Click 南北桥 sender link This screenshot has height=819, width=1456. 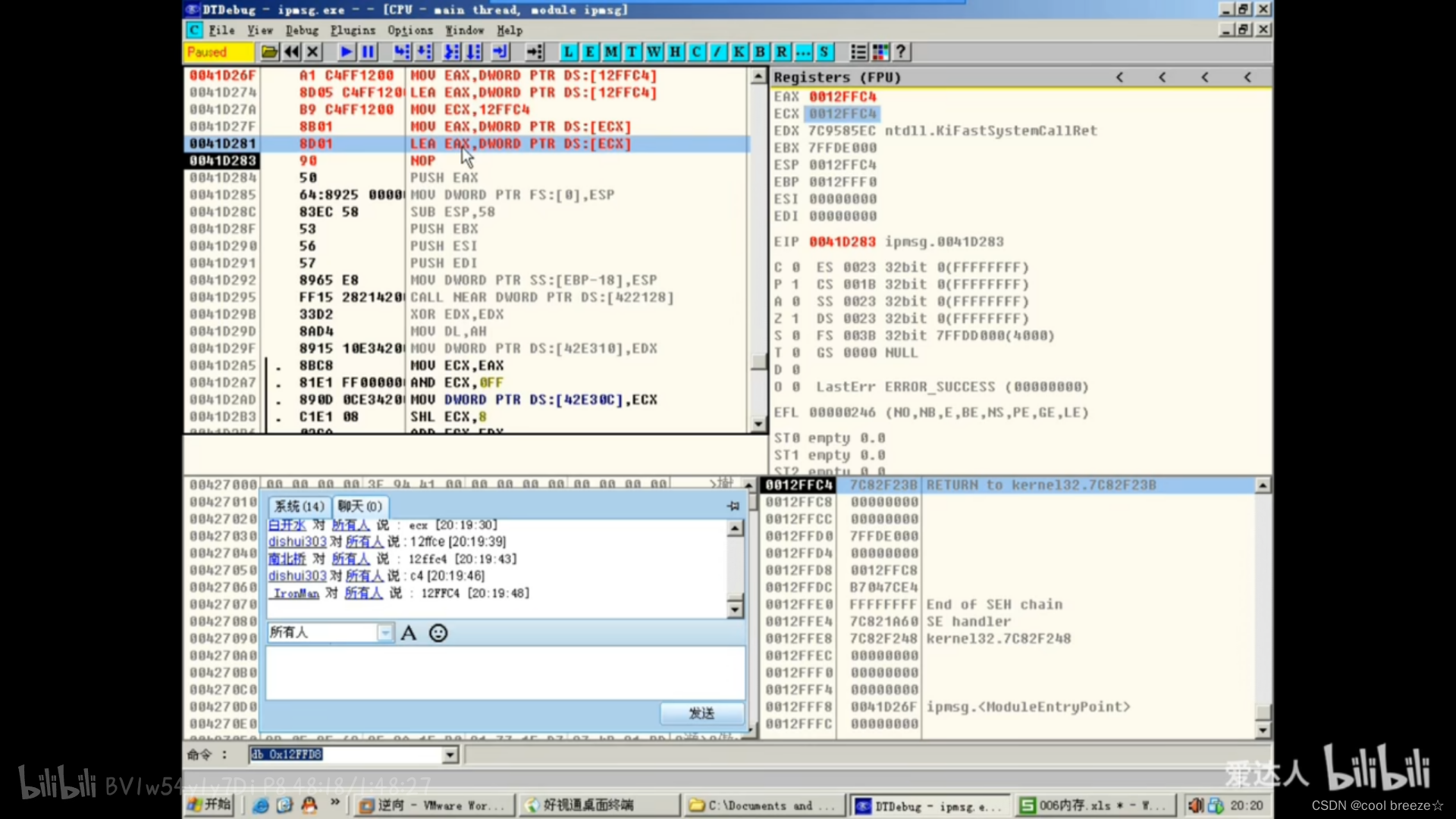click(x=287, y=559)
